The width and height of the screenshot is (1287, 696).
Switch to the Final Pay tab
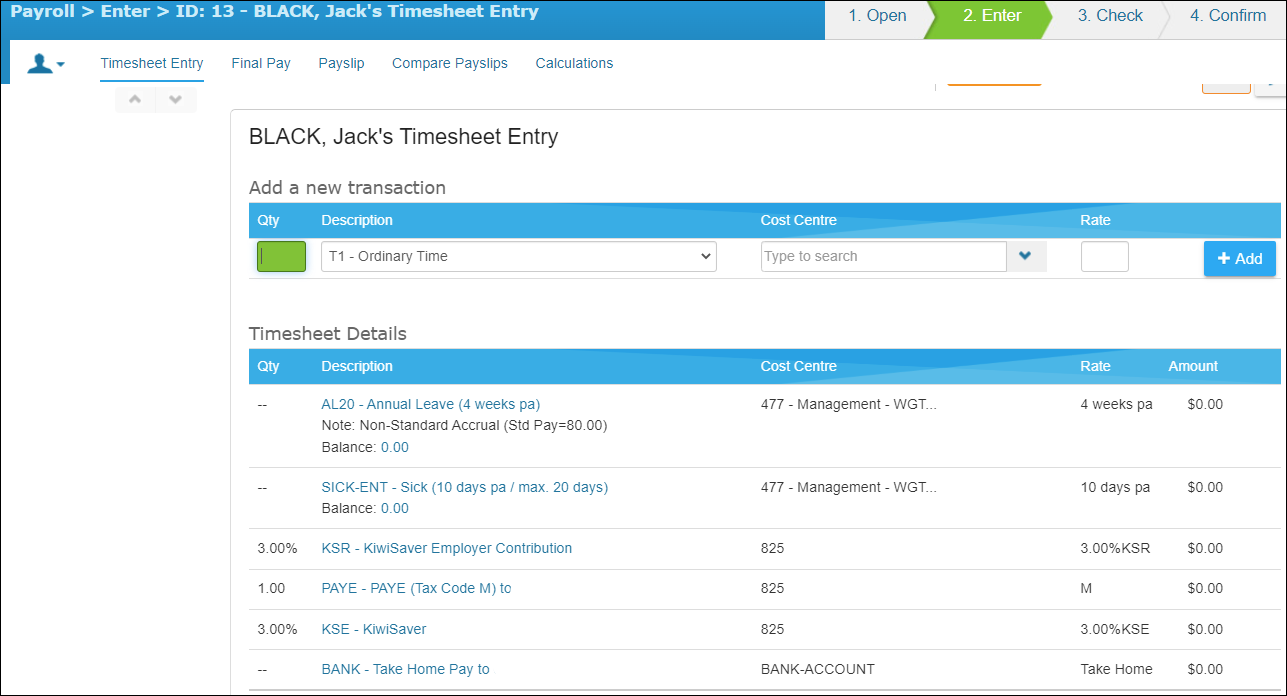(261, 63)
